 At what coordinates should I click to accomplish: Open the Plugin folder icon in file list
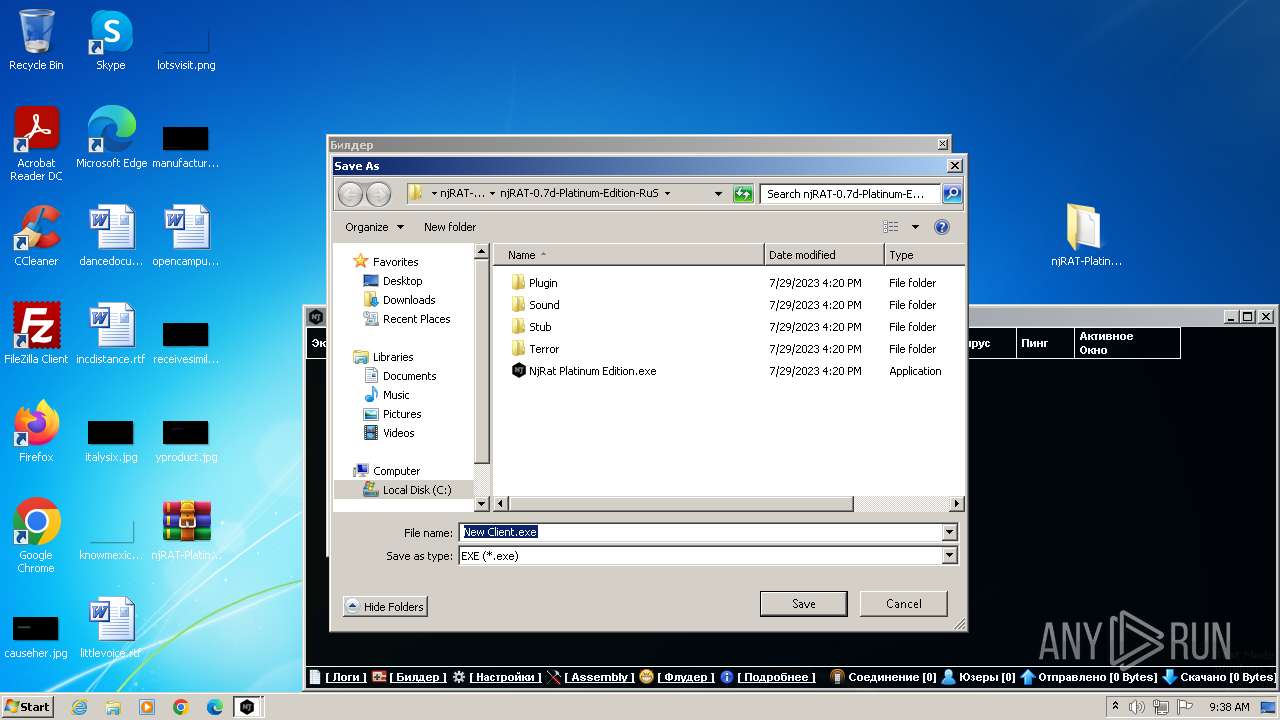(518, 283)
